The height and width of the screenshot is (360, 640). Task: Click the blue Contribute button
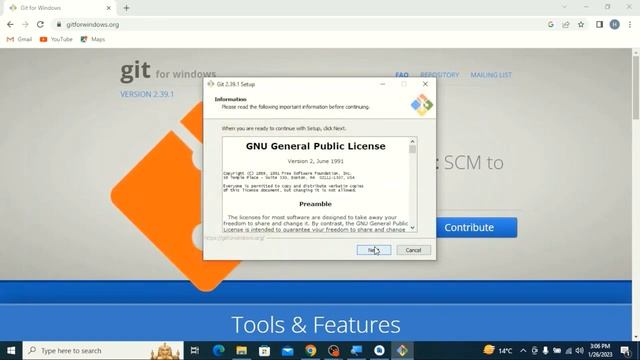(477, 227)
